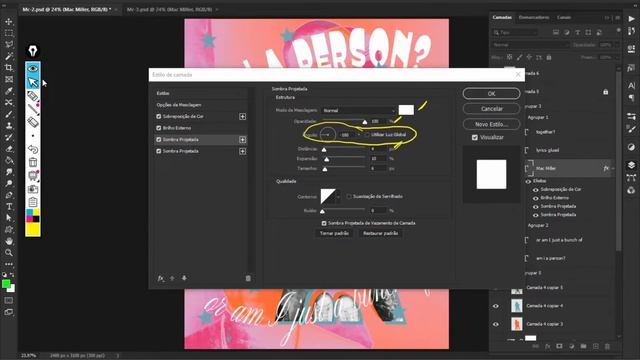
Task: Hide the Brilho Externo effect in Layers panel
Action: tap(535, 198)
